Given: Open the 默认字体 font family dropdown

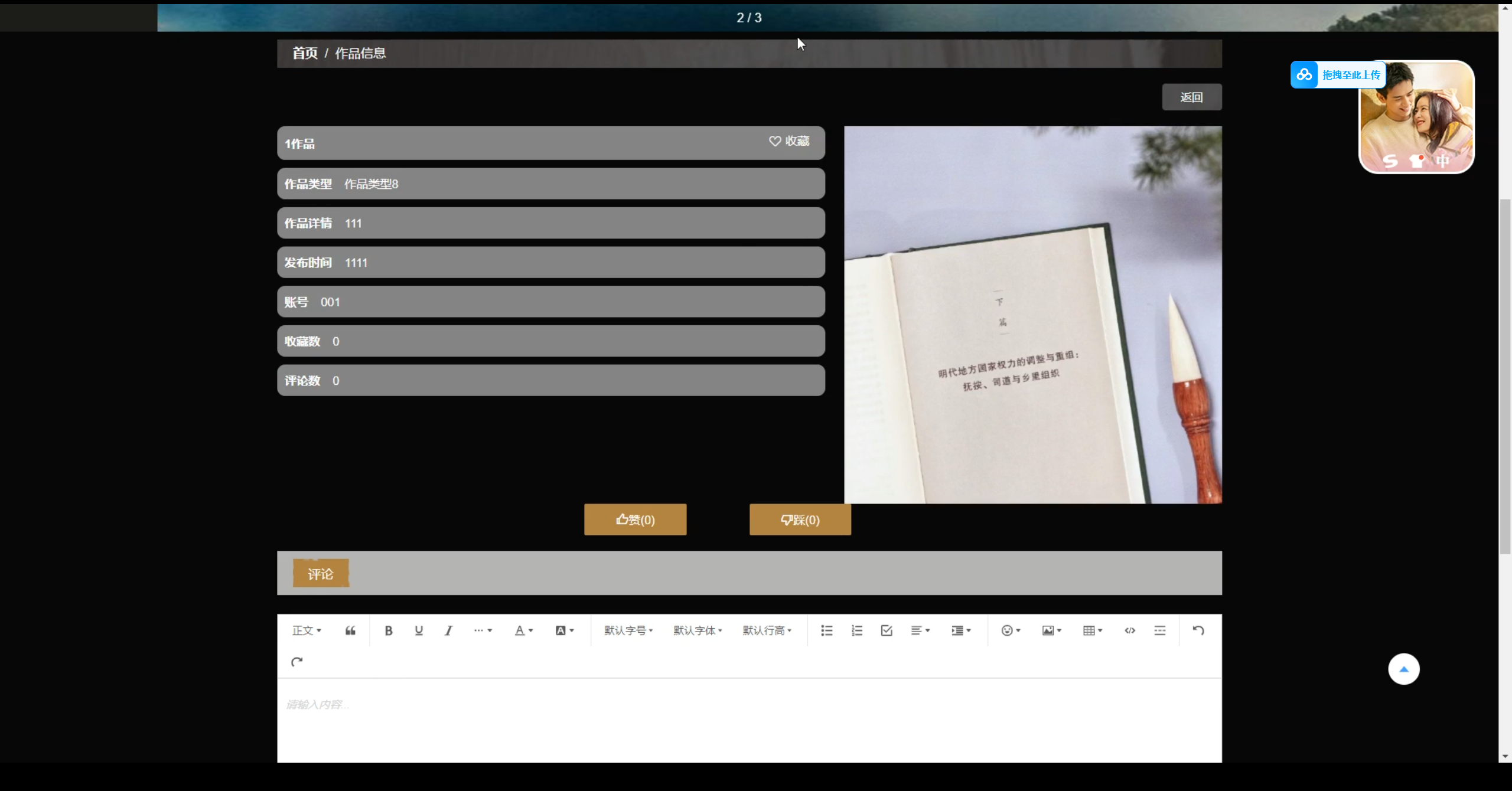Looking at the screenshot, I should [698, 630].
